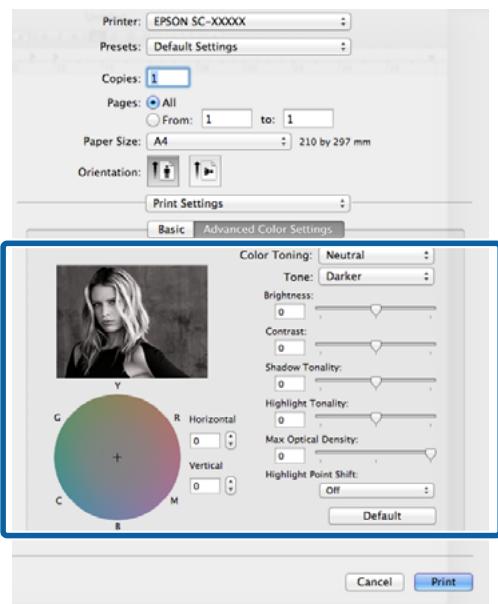The width and height of the screenshot is (498, 604).
Task: Open the Presets dropdown
Action: pos(248,47)
